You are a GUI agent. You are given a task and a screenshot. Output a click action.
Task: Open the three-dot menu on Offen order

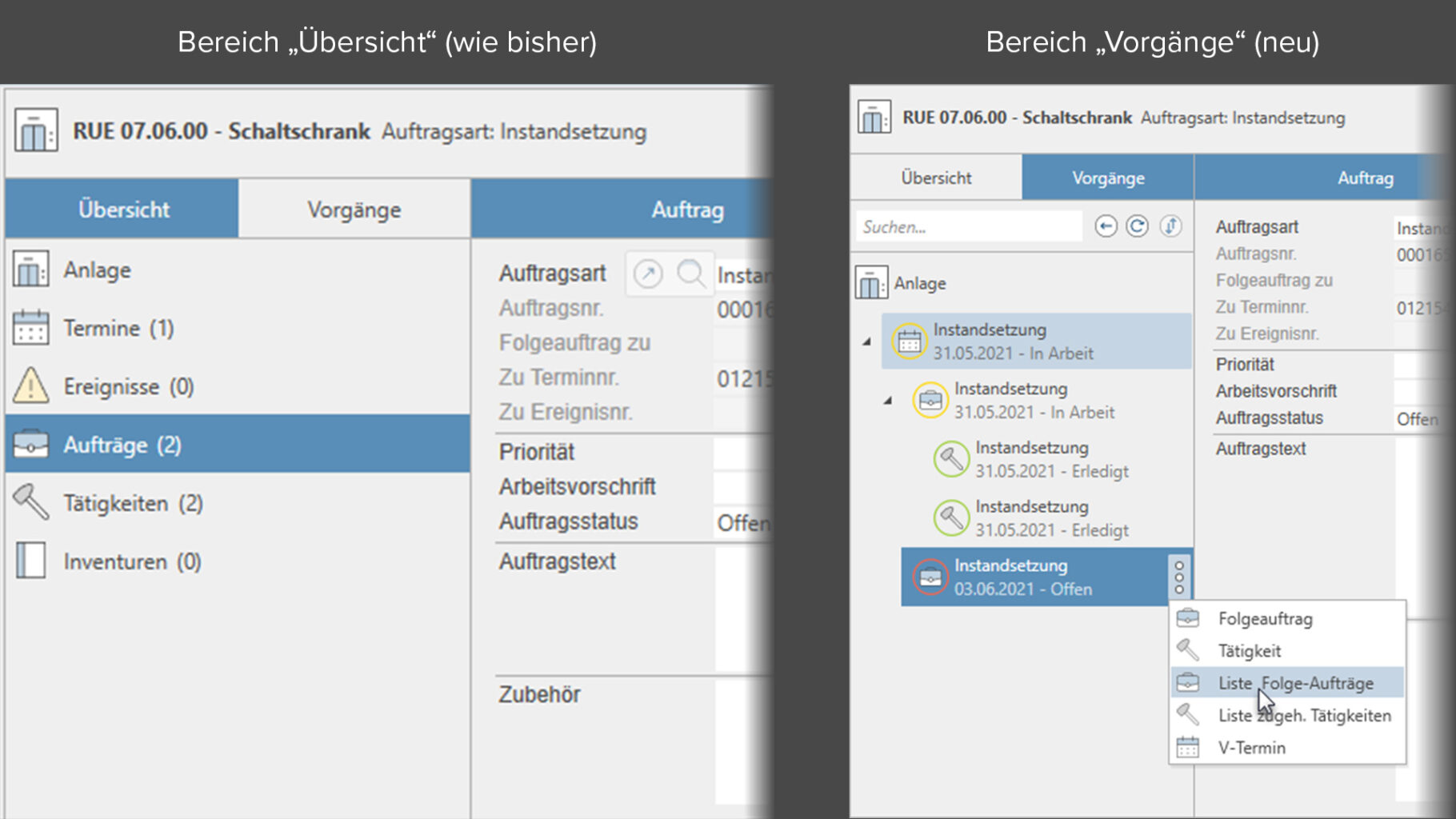pos(1179,577)
